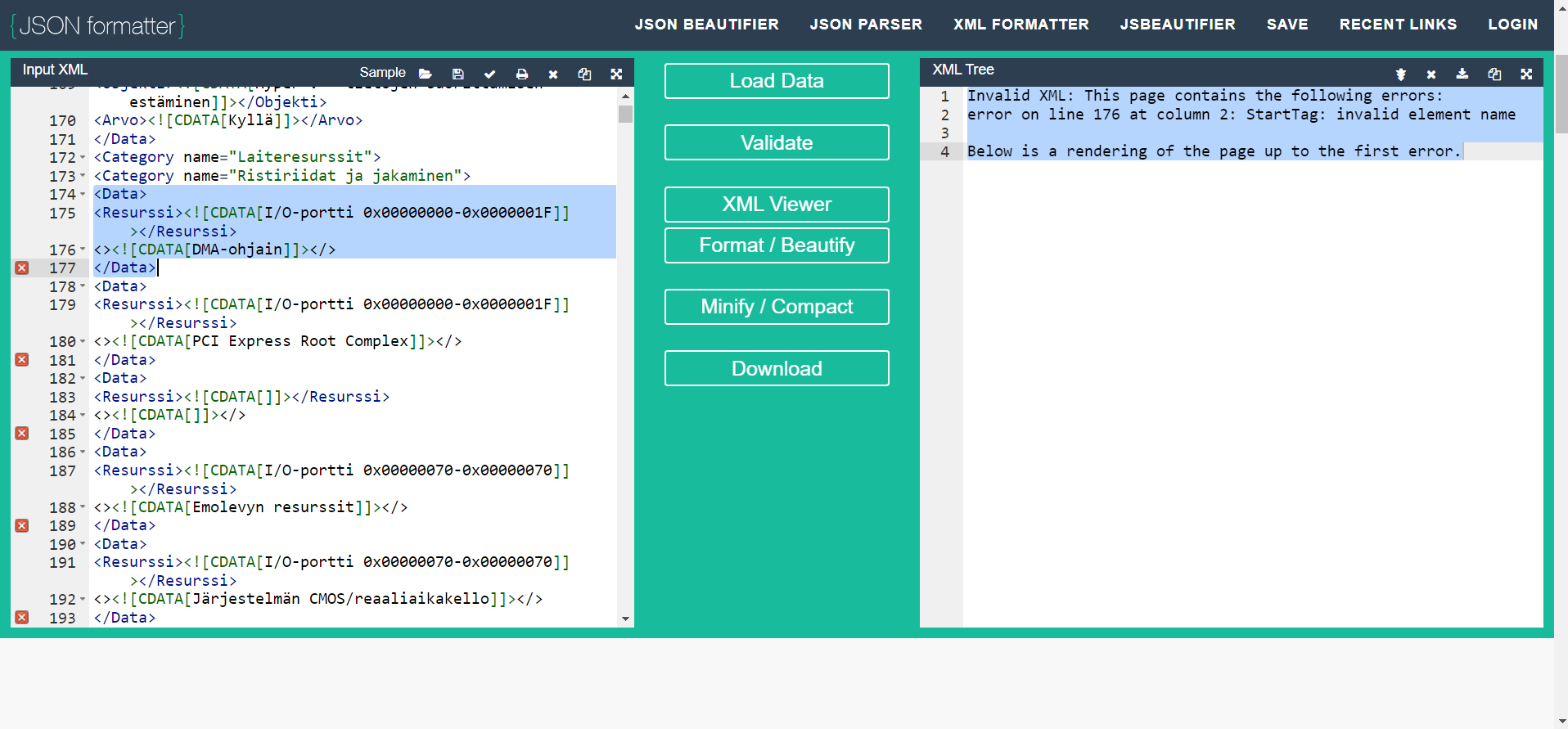Collapse the Data block at line 174

pos(83,194)
